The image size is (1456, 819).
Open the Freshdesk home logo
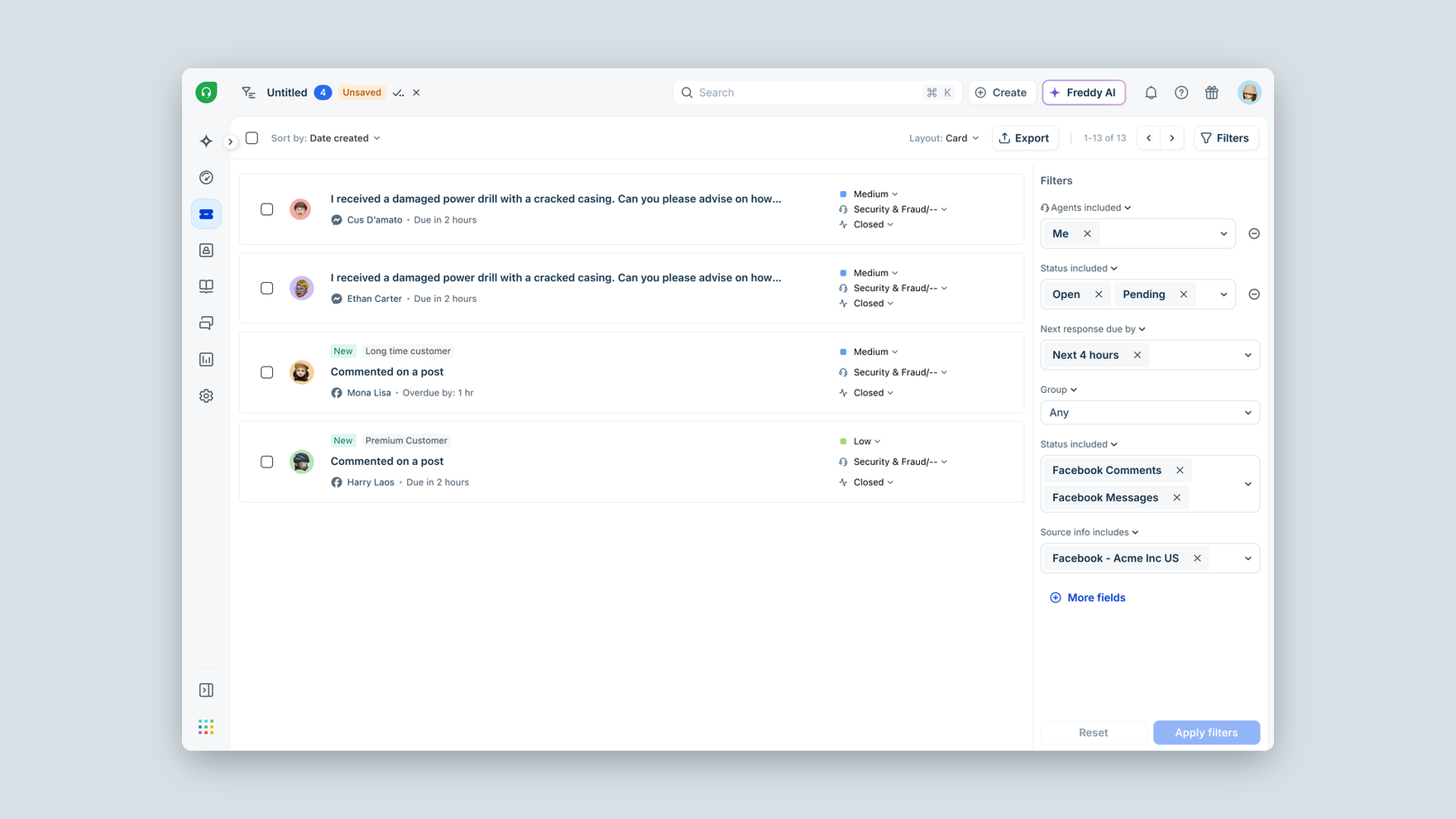(x=206, y=92)
